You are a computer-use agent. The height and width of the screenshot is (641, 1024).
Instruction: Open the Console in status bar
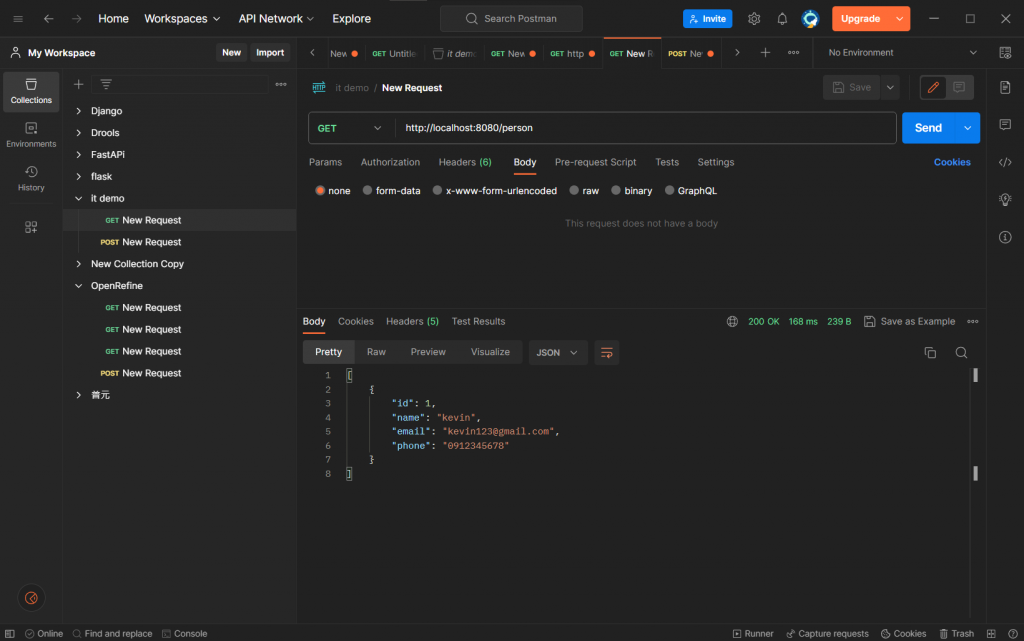click(184, 634)
